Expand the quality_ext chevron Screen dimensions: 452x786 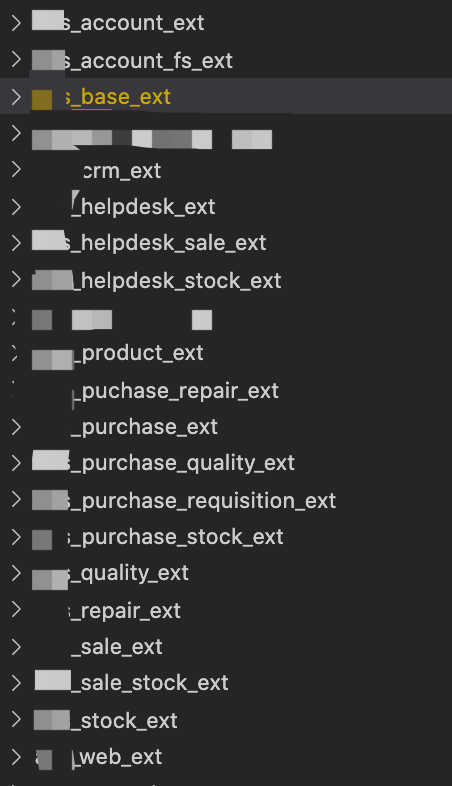[16, 572]
